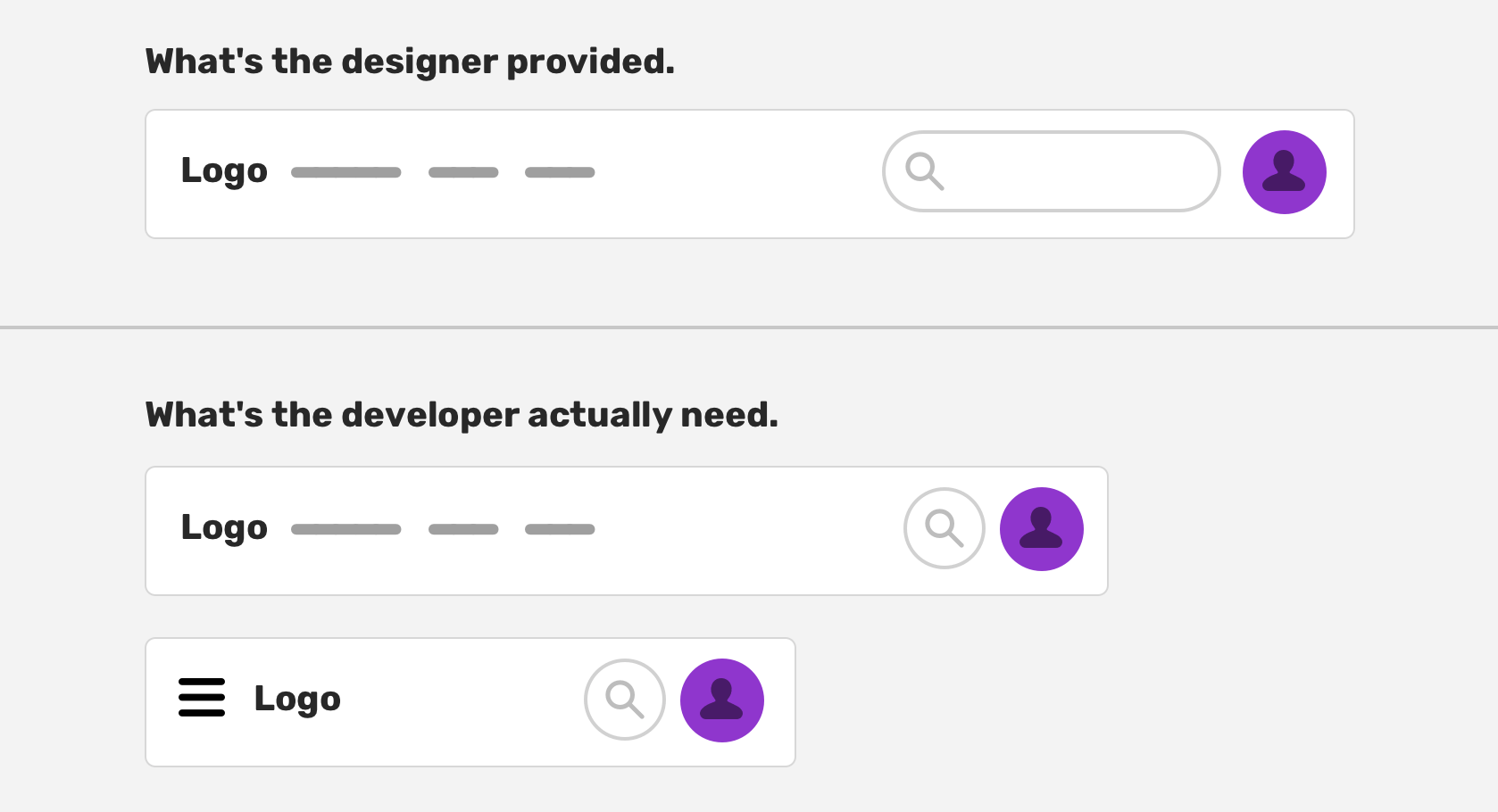
Task: Click the purple user avatar in the designer's navbar
Action: pyautogui.click(x=1284, y=172)
